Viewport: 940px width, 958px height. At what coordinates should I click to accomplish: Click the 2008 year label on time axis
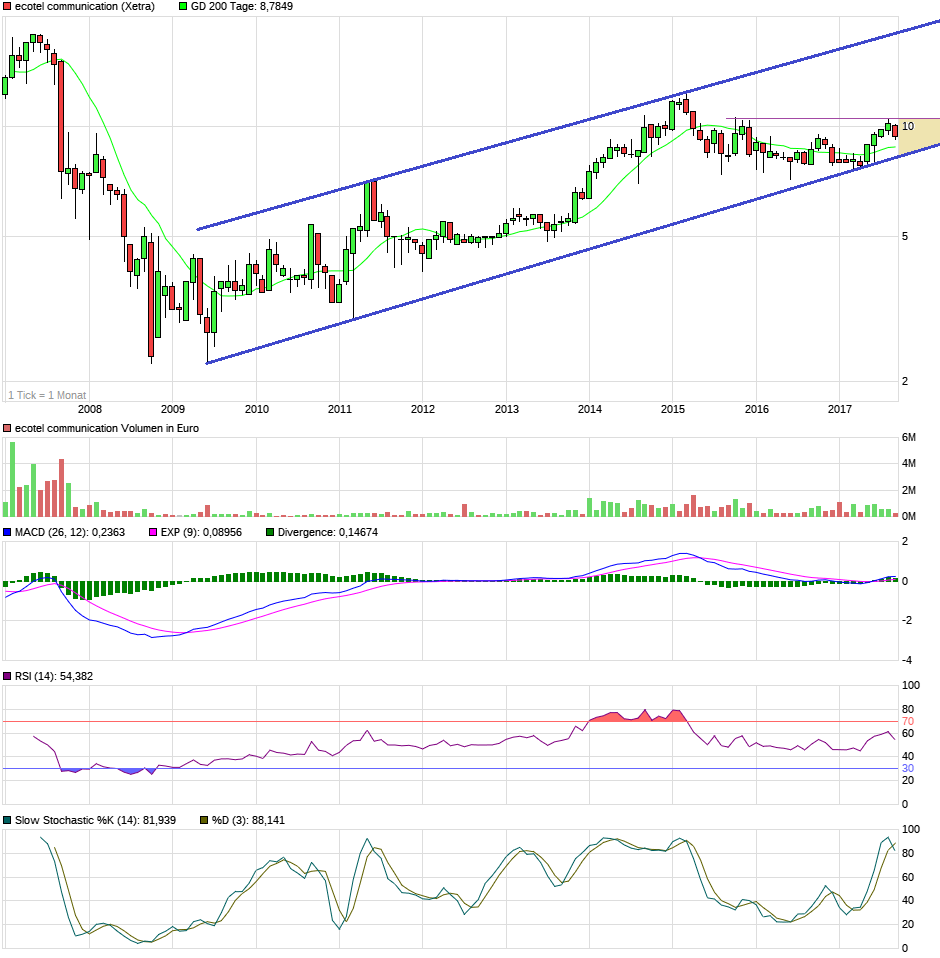[90, 409]
